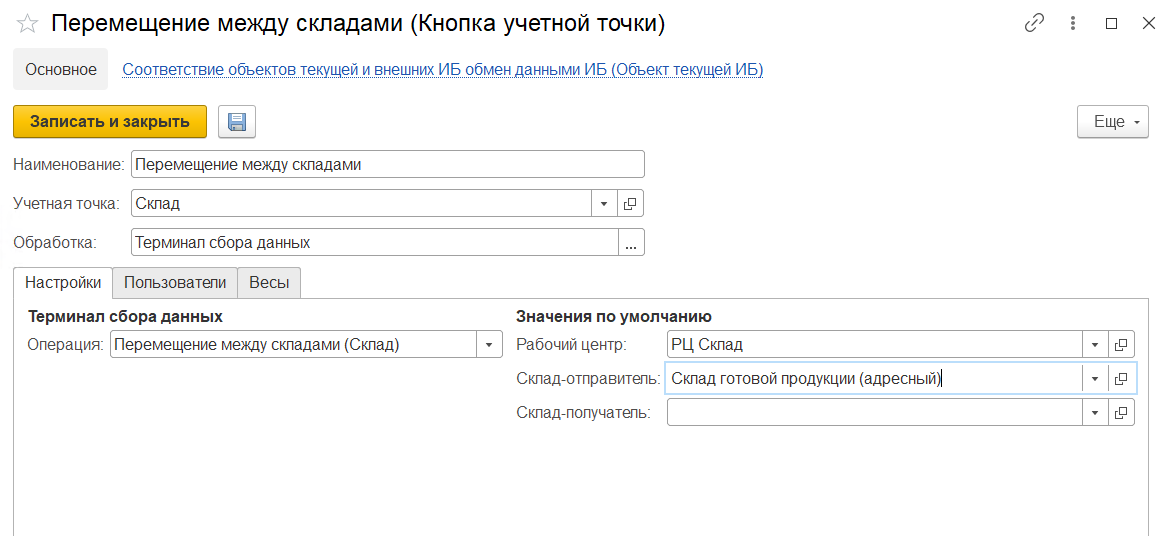Image resolution: width=1158 pixels, height=536 pixels.
Task: Expand the Рабочий центр dropdown
Action: (x=1095, y=345)
